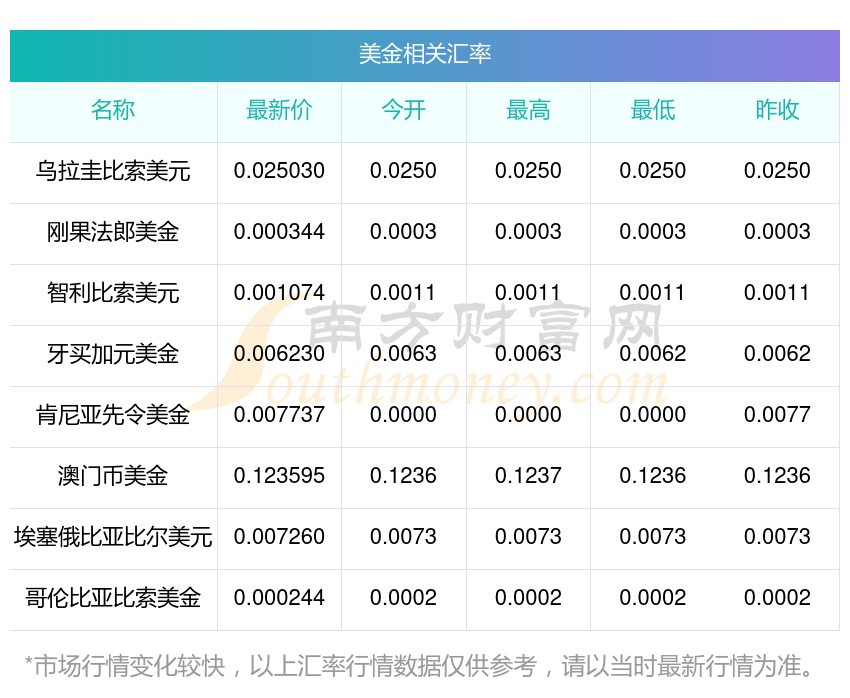Click 牙买加元美金 opening value 0.0063
The width and height of the screenshot is (850, 698).
click(403, 354)
